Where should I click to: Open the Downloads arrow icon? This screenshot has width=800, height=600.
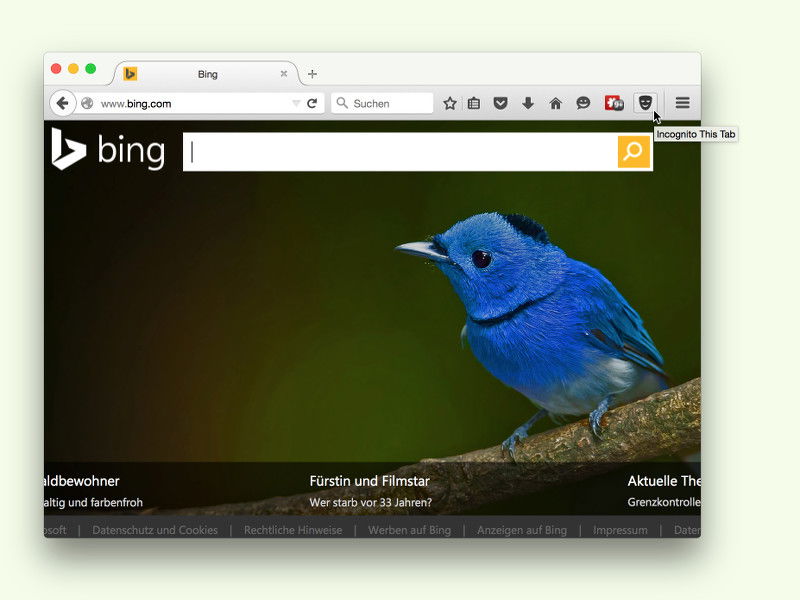tap(528, 104)
